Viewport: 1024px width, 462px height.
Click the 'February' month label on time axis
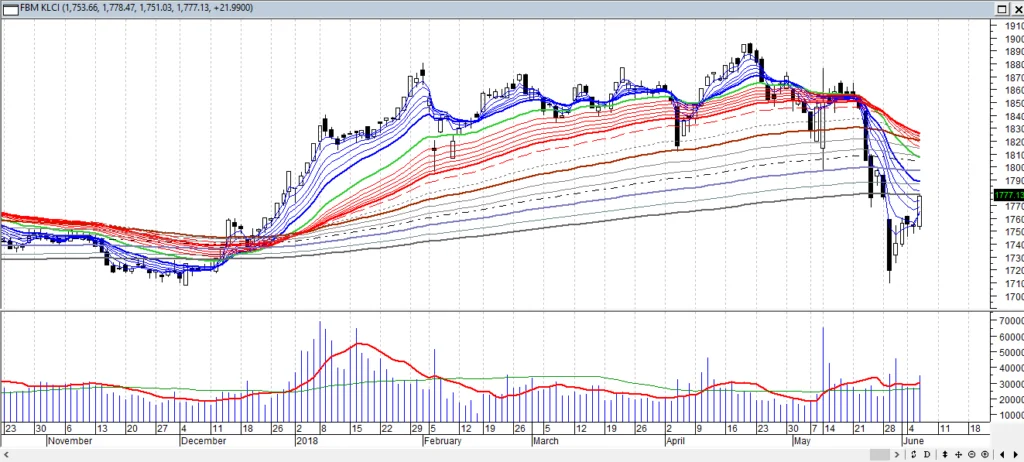coord(443,441)
